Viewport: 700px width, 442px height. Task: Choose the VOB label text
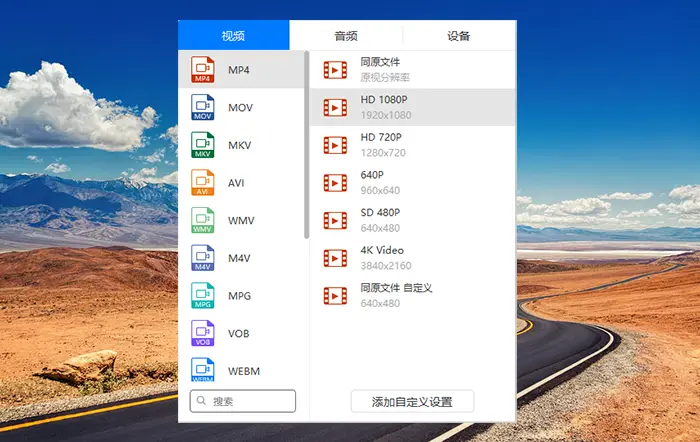click(239, 334)
